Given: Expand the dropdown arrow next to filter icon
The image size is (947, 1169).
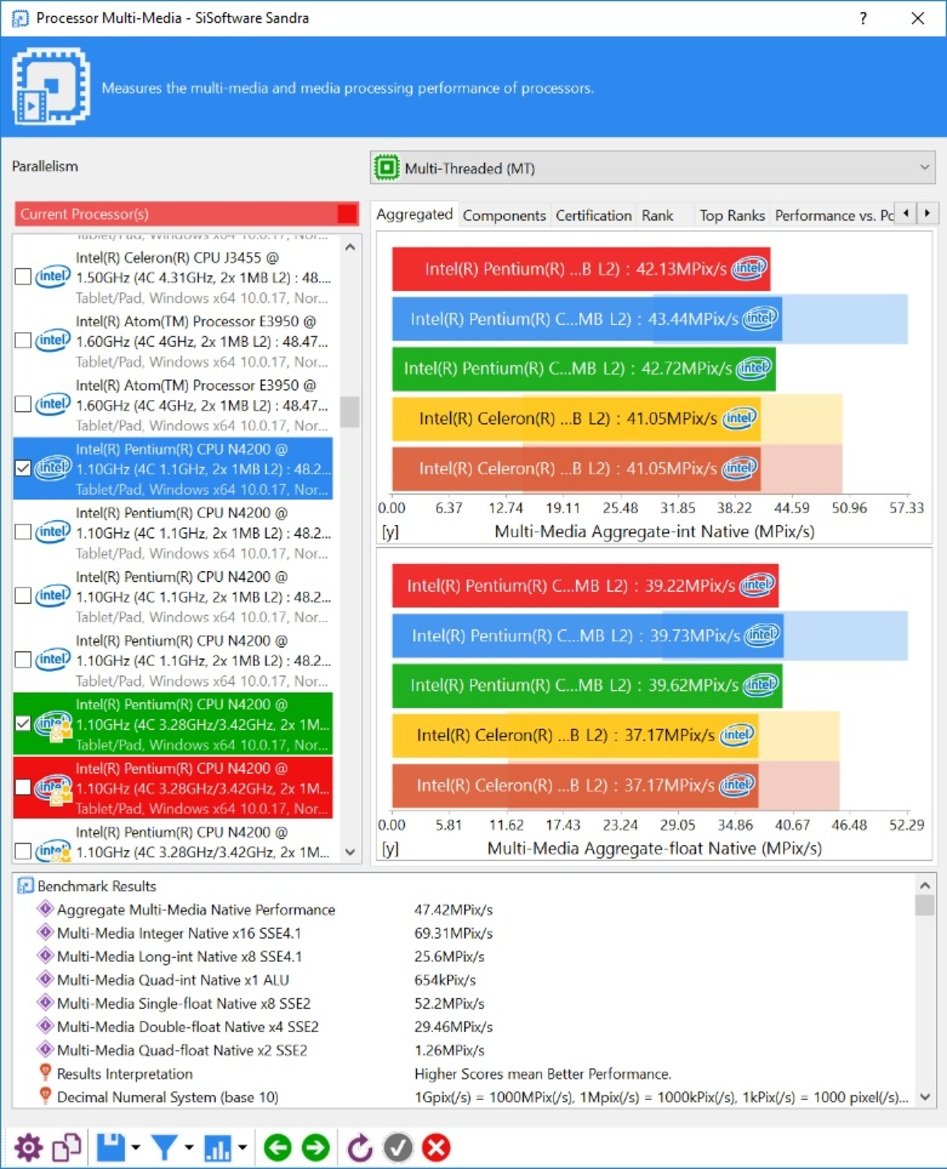Looking at the screenshot, I should pos(189,1147).
